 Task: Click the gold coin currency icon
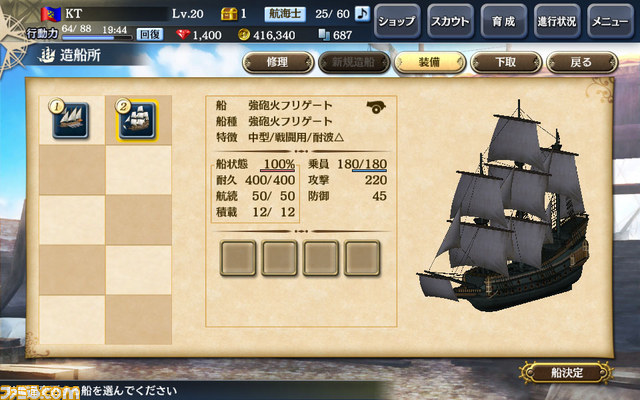(244, 35)
